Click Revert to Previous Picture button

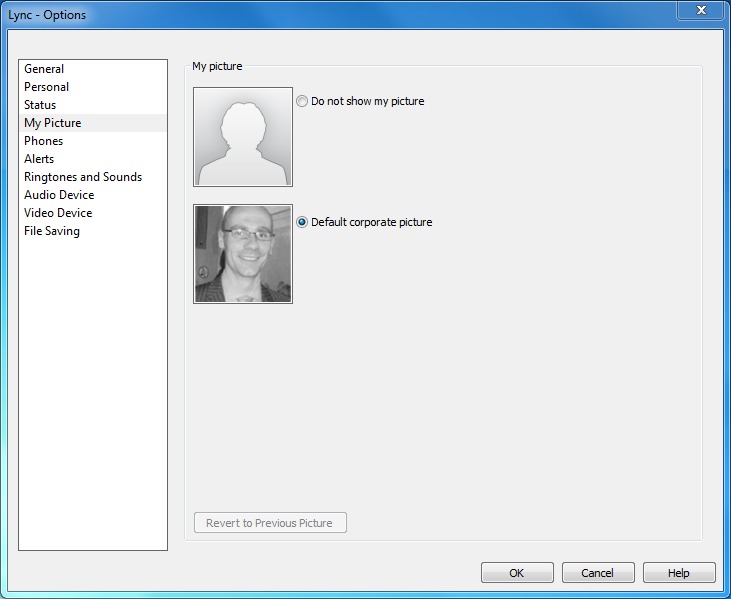coord(270,523)
